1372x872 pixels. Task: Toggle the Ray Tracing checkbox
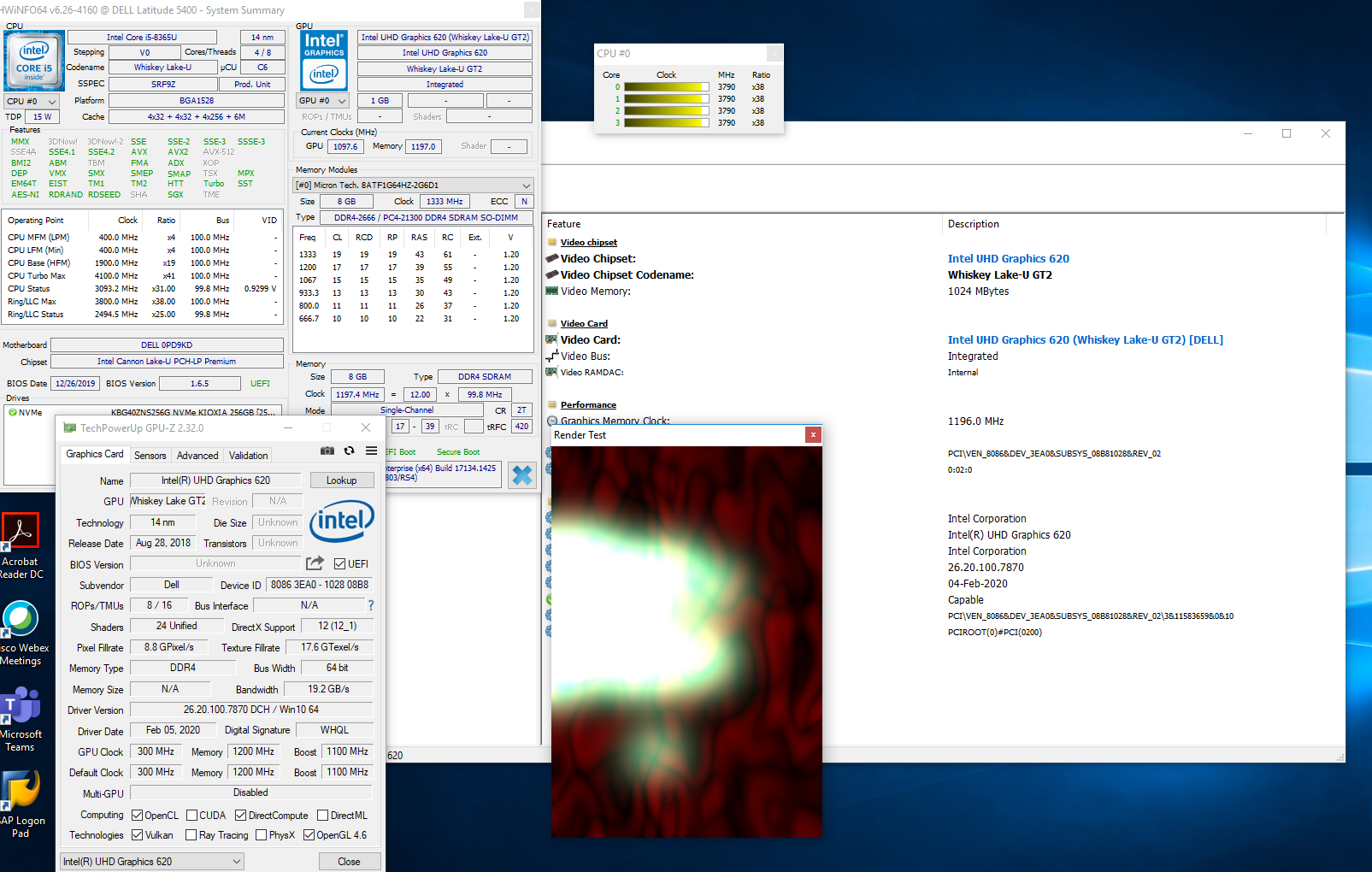[x=191, y=834]
